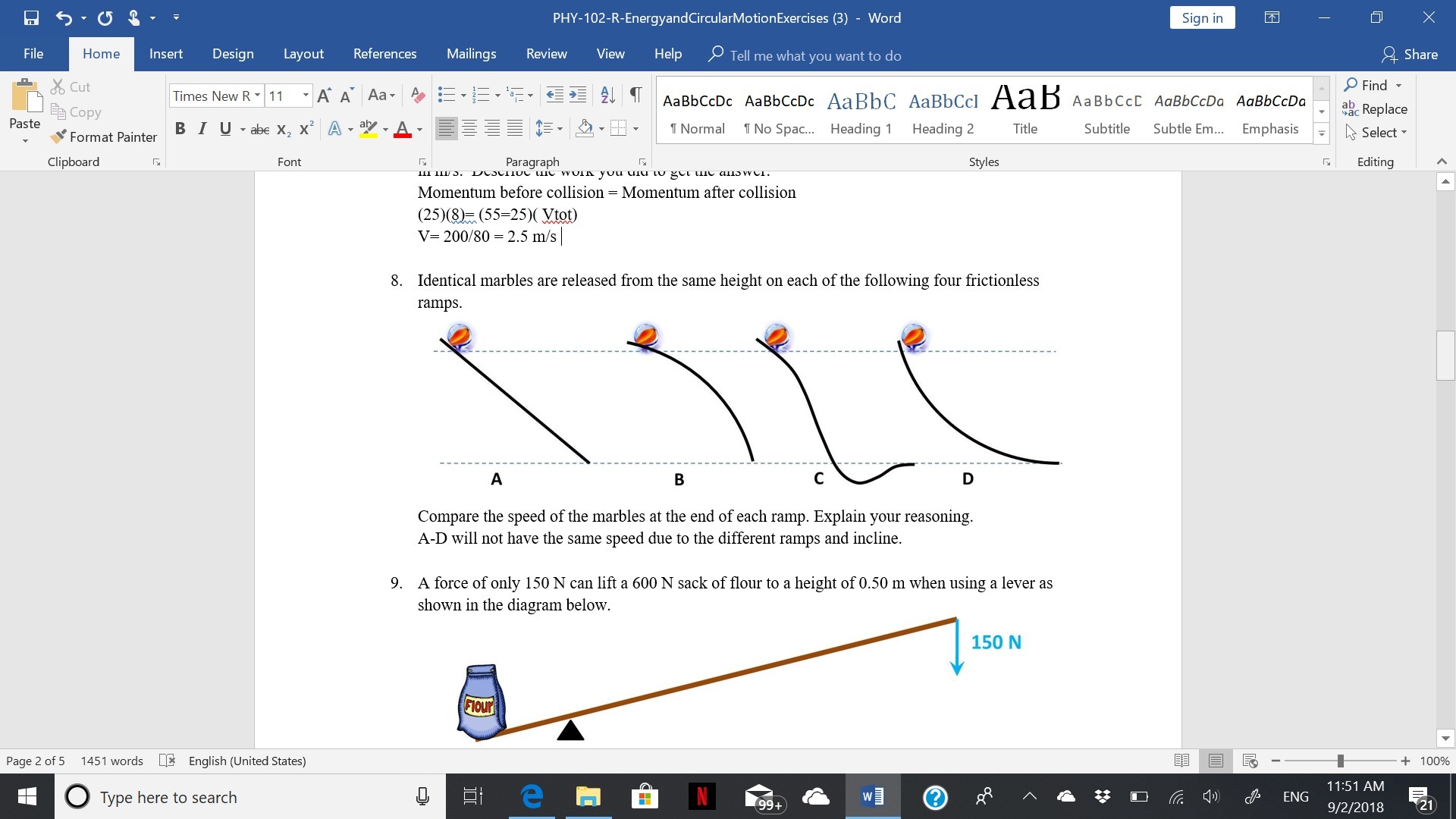Click Replace in the Editing group
Image resolution: width=1456 pixels, height=819 pixels.
pyautogui.click(x=1375, y=109)
